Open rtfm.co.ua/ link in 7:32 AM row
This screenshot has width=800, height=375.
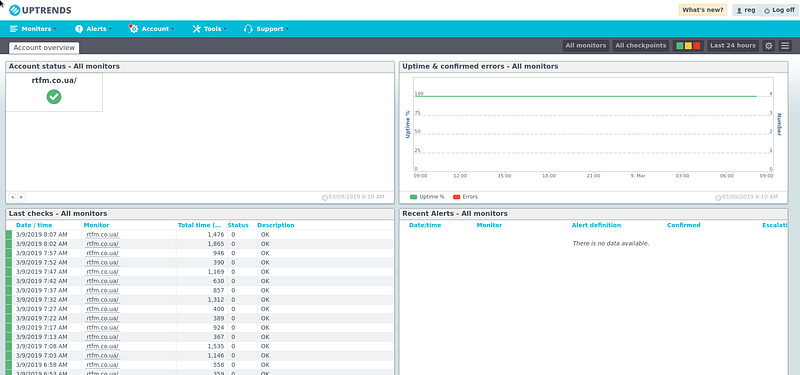103,299
